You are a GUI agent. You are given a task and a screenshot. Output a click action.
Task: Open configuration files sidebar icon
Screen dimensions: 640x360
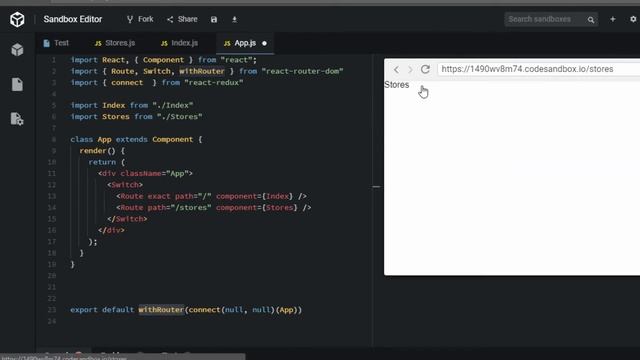pos(17,119)
